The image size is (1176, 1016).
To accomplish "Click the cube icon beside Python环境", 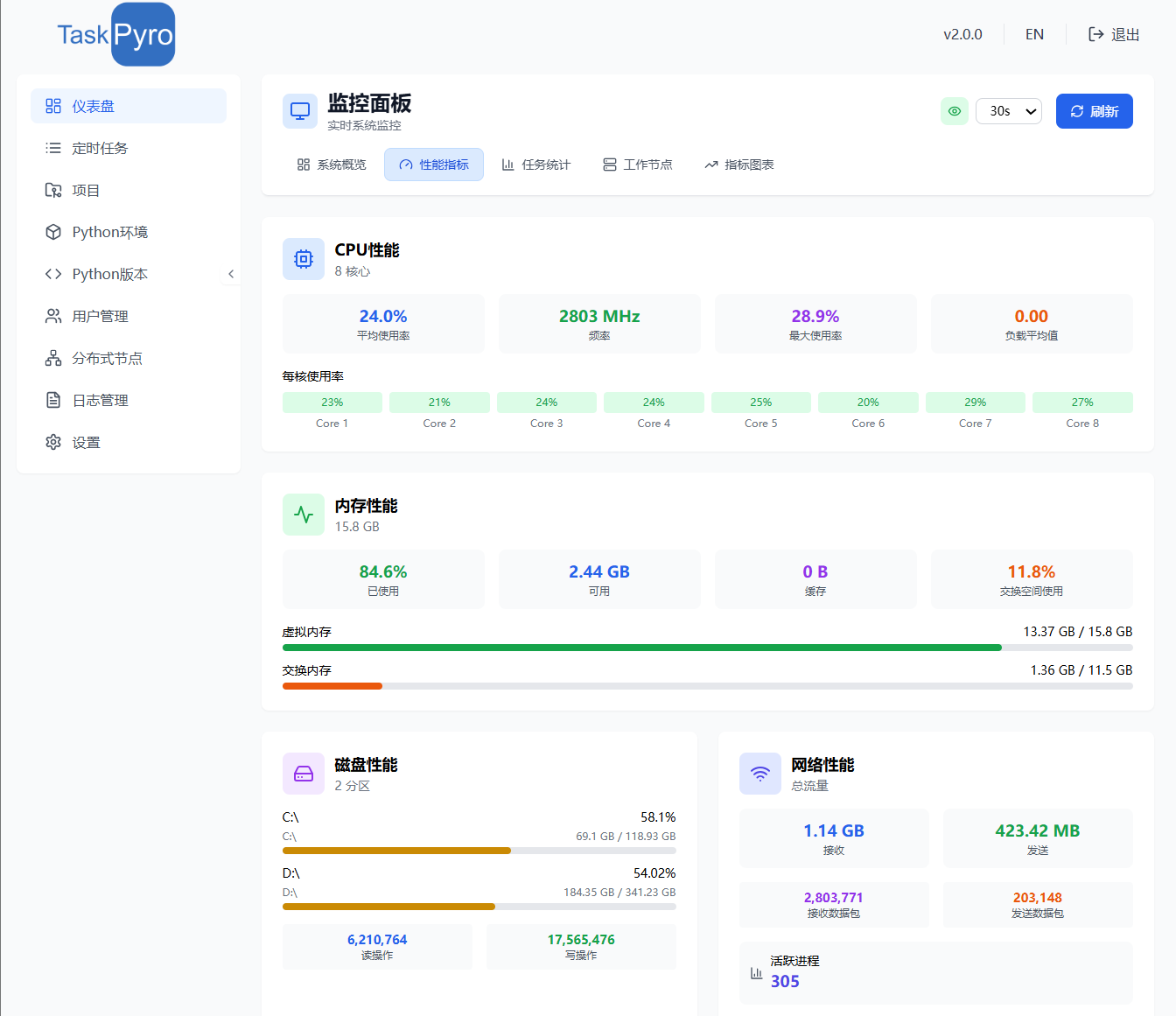I will click(53, 232).
